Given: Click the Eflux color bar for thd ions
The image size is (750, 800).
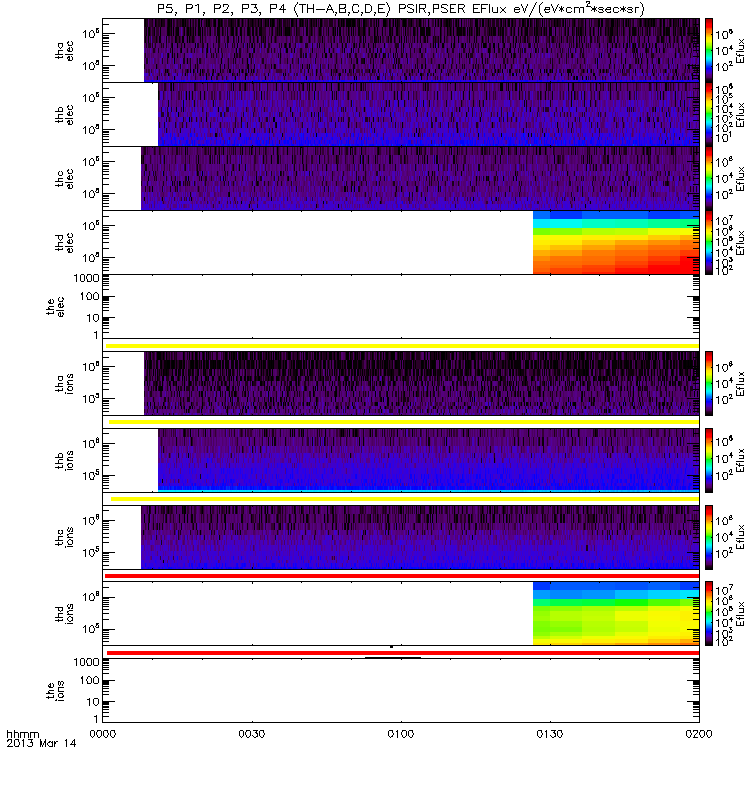Looking at the screenshot, I should 709,614.
